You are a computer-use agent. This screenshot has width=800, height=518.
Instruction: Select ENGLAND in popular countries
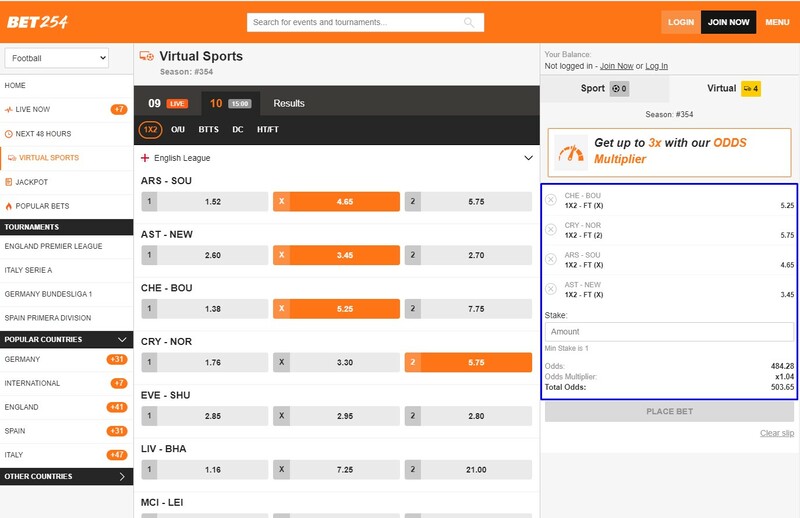(66, 407)
